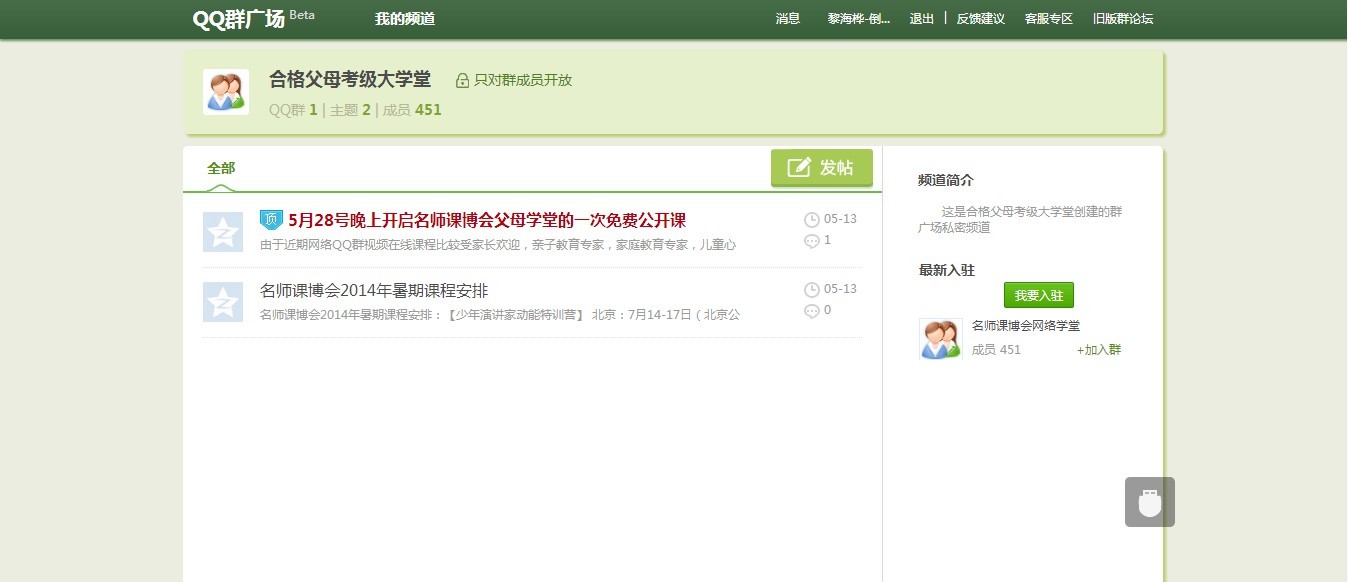Screen dimensions: 1348x582
Task: Click the second post's star avatar icon
Action: 222,302
